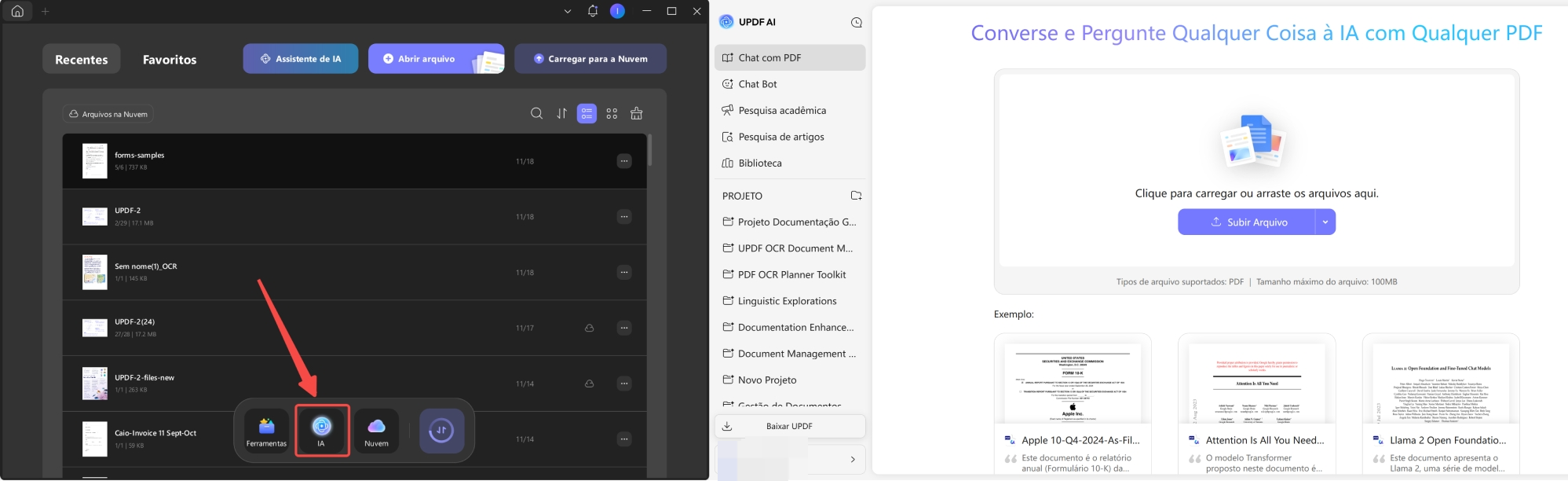Open more options for UPDF-2(24)
This screenshot has width=1568, height=481.
click(x=624, y=328)
